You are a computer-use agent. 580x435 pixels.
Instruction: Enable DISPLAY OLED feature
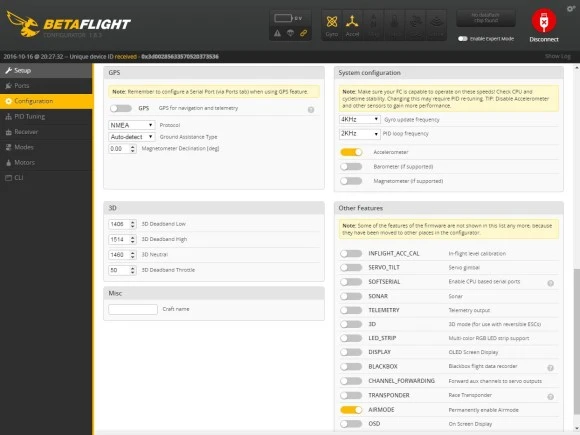point(351,352)
